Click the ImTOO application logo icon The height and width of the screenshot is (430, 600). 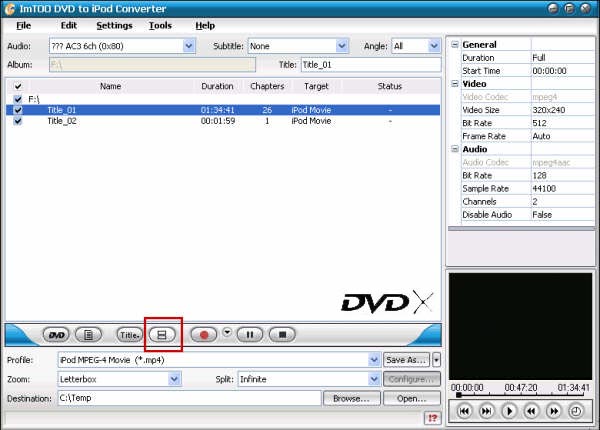pos(10,9)
